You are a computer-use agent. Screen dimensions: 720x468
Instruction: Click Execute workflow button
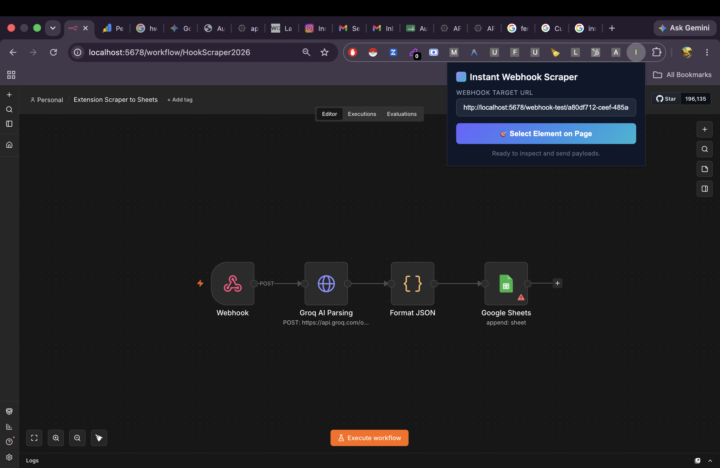click(x=369, y=438)
